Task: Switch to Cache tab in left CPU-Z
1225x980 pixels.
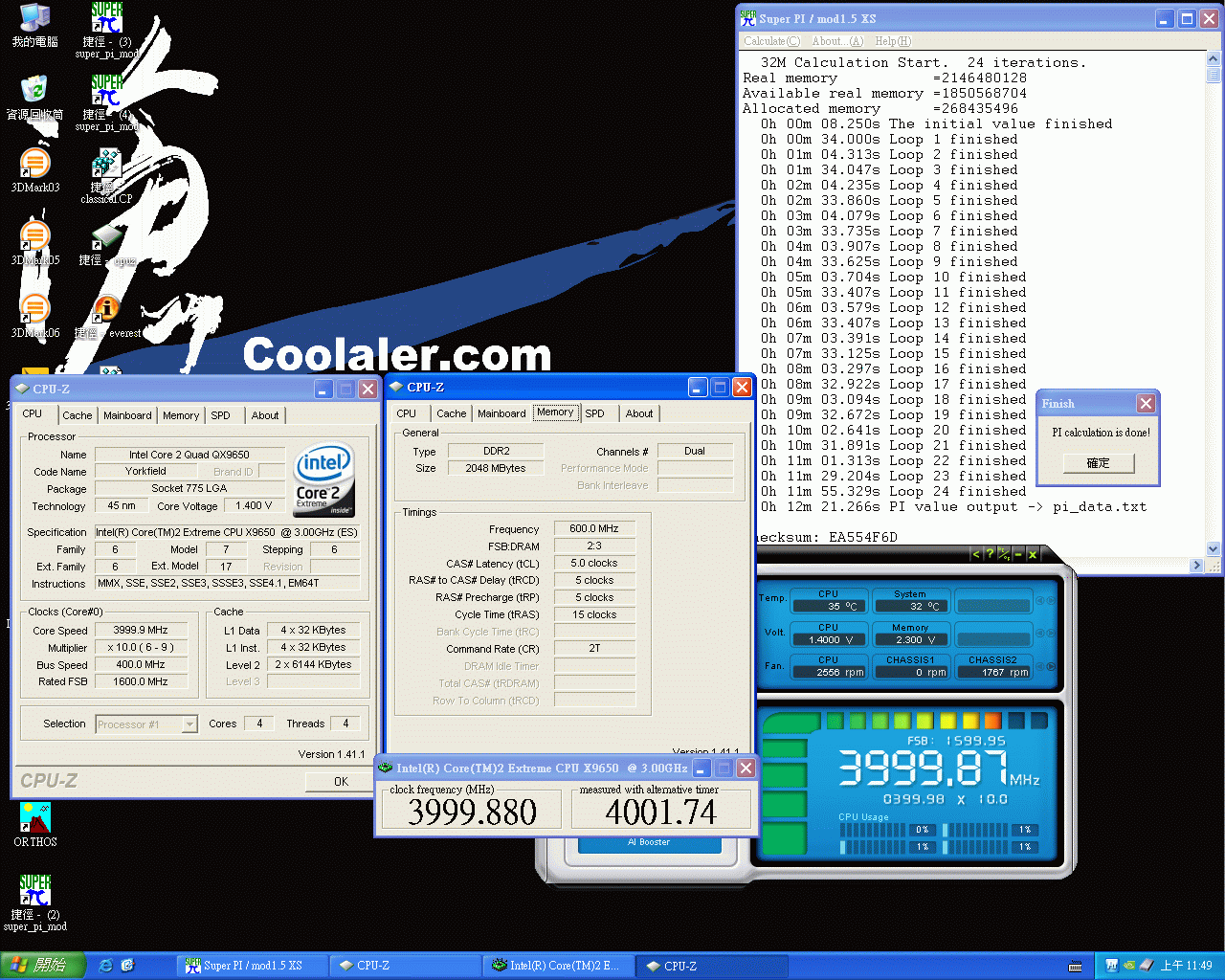Action: point(78,415)
